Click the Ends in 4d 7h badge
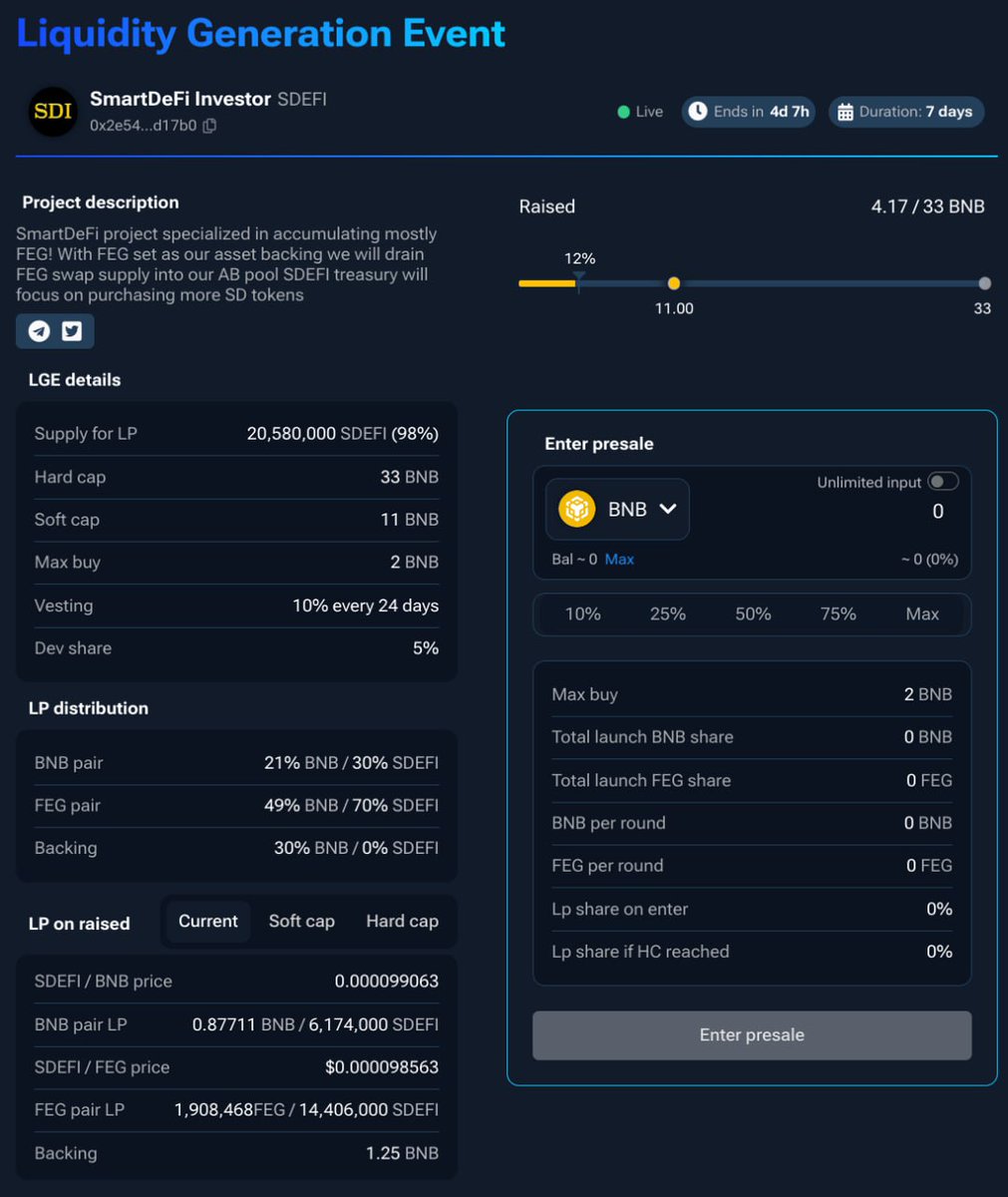Image resolution: width=1008 pixels, height=1197 pixels. [x=748, y=112]
